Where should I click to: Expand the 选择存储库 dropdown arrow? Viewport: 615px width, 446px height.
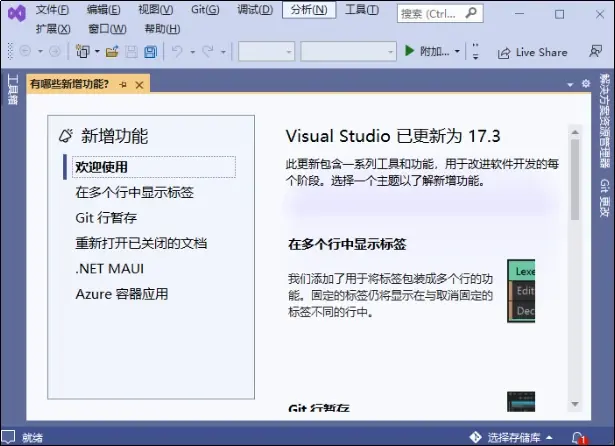click(549, 437)
